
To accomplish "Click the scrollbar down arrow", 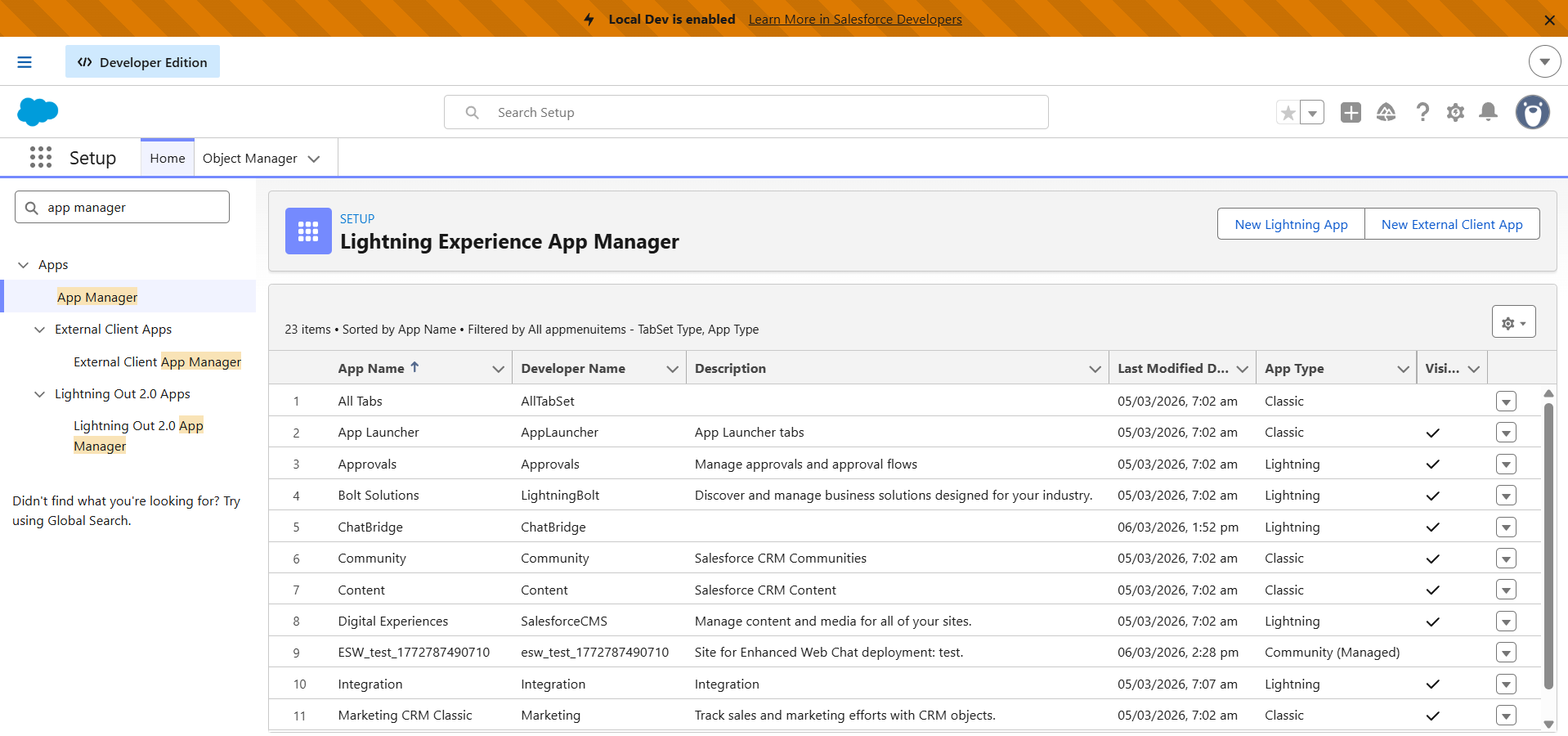I will pyautogui.click(x=1548, y=724).
